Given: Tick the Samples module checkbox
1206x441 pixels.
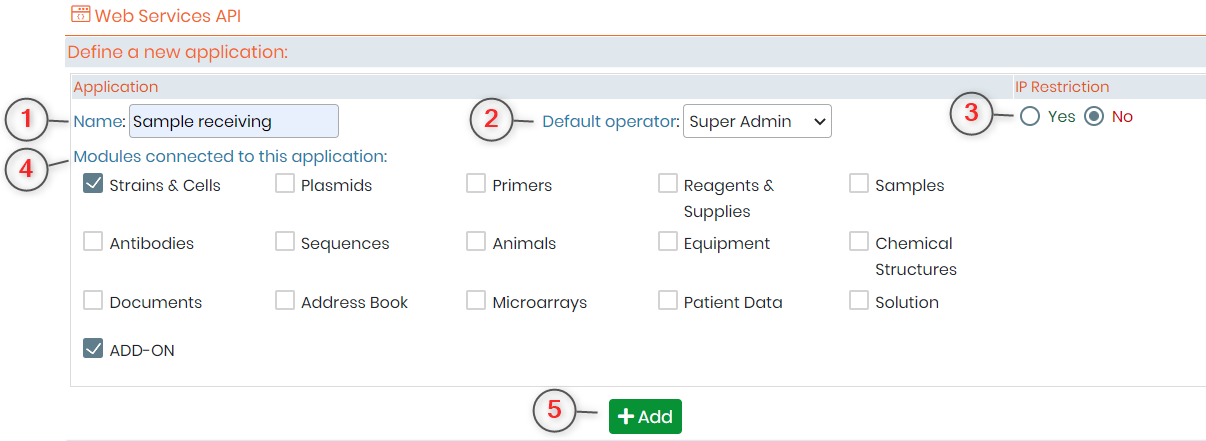Looking at the screenshot, I should click(x=859, y=184).
